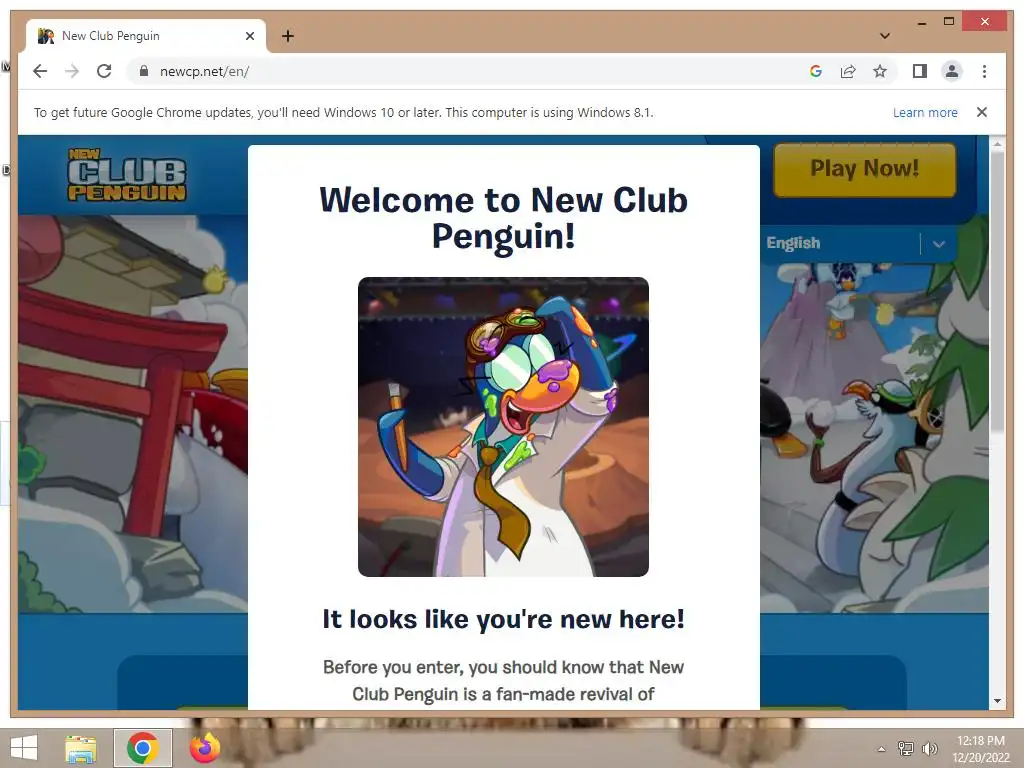Go back using the browser back arrow

[40, 71]
